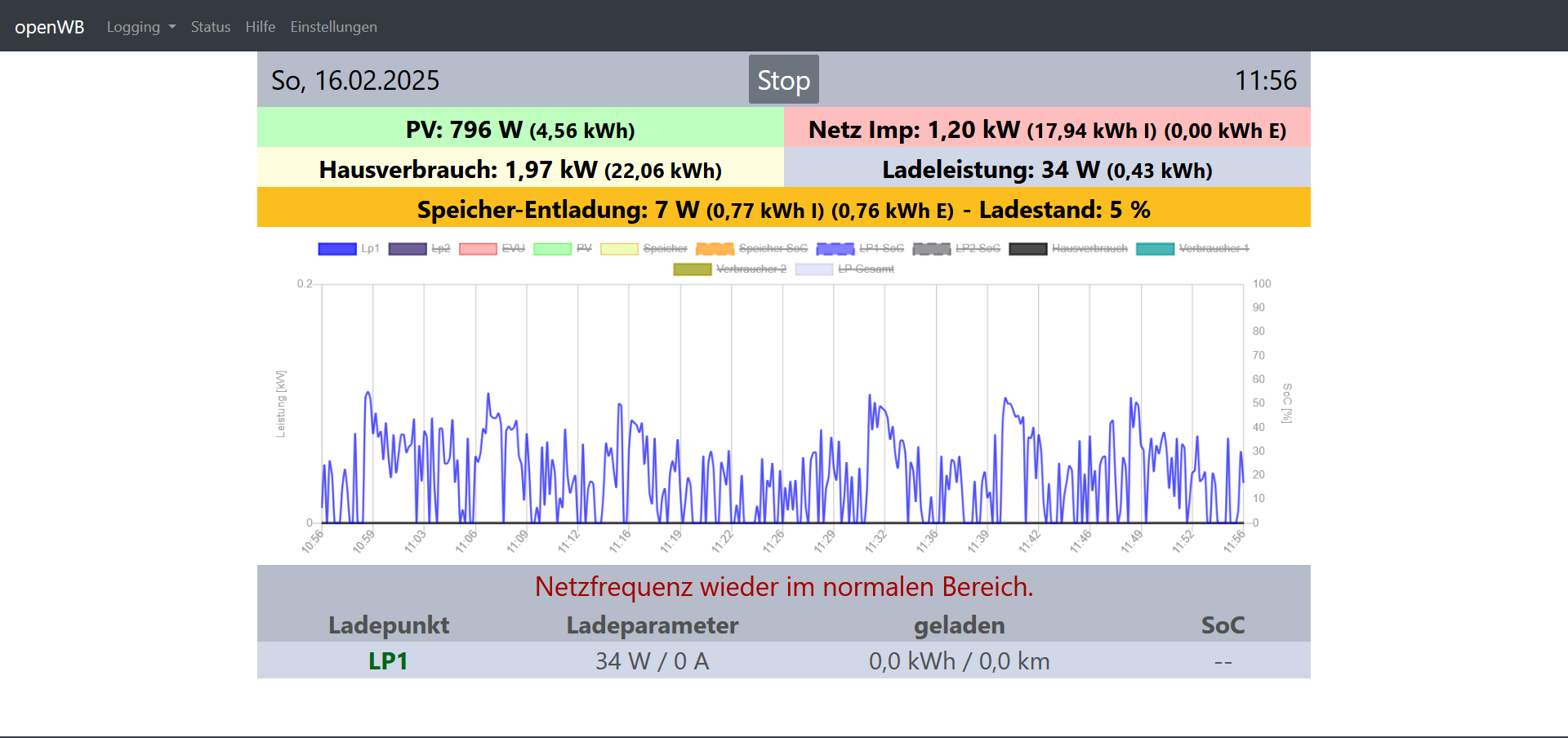Viewport: 1568px width, 738px height.
Task: Click the Hausverbrauch: 1,97 kW tile
Action: (520, 168)
